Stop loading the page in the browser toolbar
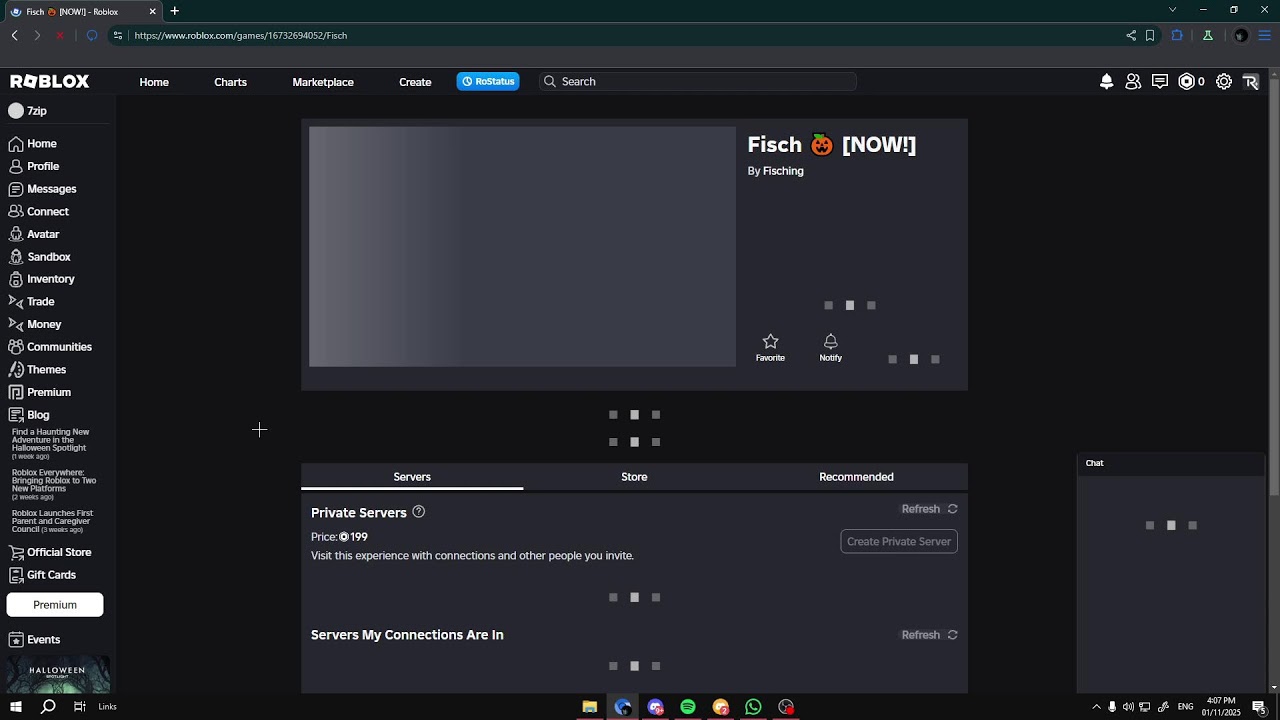This screenshot has height=720, width=1280. [60, 35]
